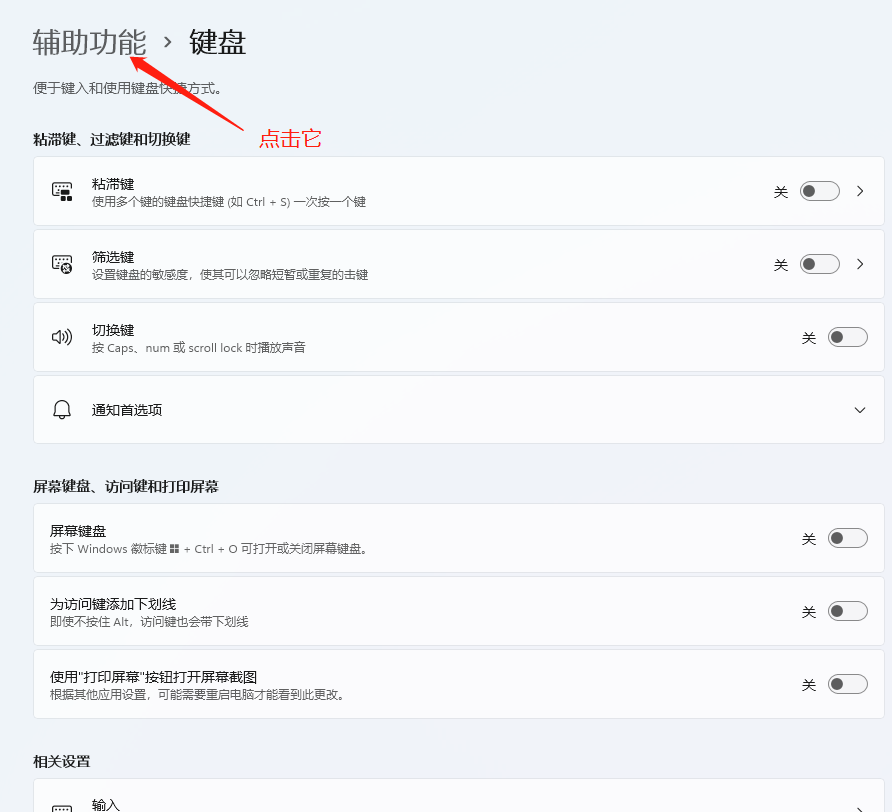The image size is (892, 812).
Task: Click 使用"打印屏幕"按钮打开屏幕截图 title
Action: (154, 677)
